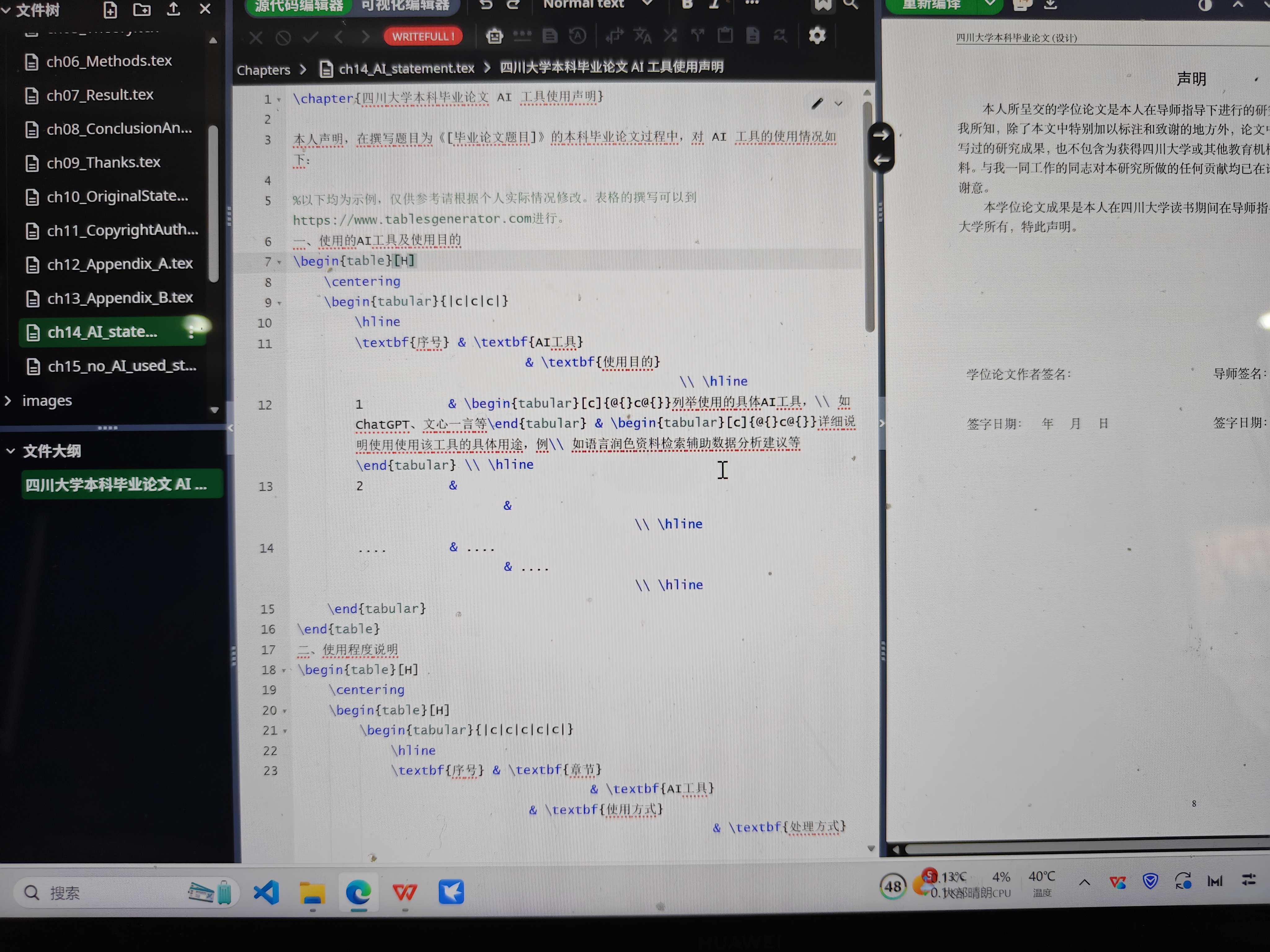The height and width of the screenshot is (952, 1270).
Task: Open Writefull settings gear icon
Action: click(817, 36)
